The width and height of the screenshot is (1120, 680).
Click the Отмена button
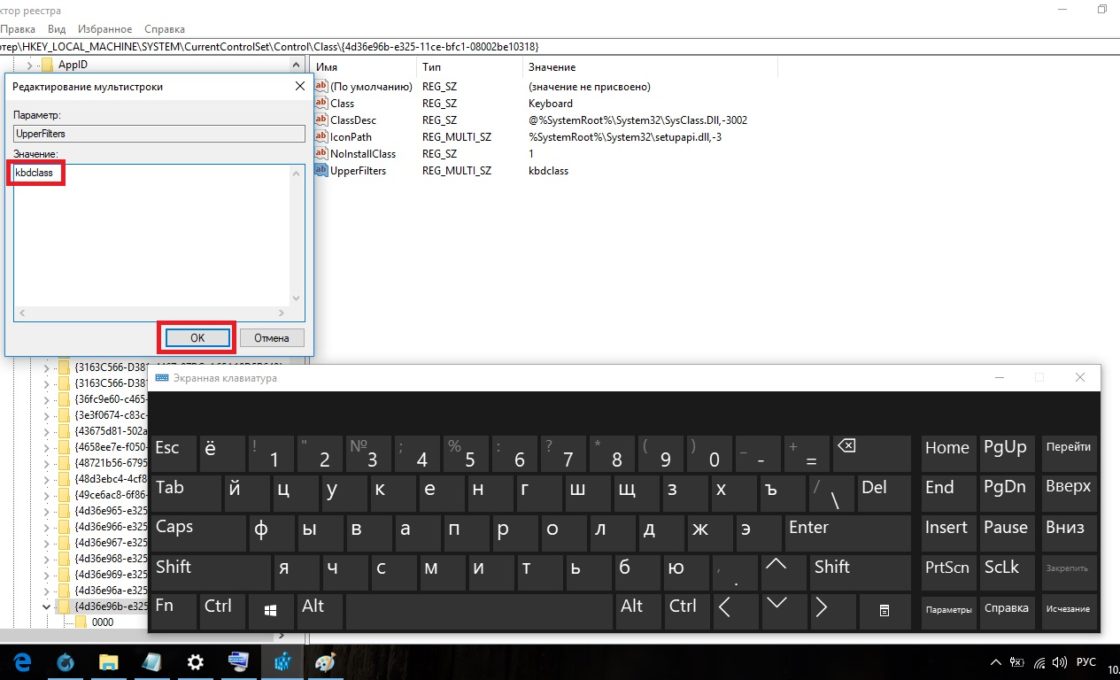(x=271, y=338)
